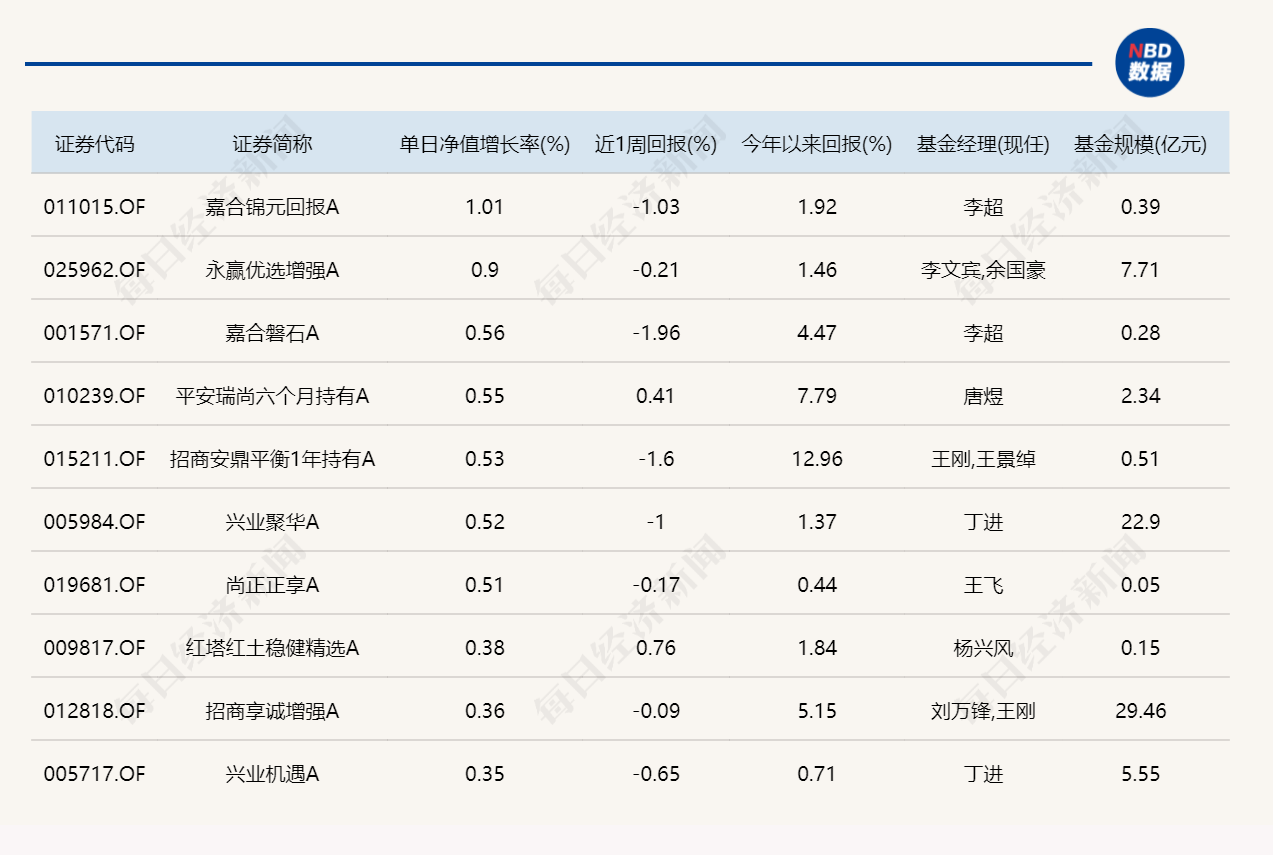Click manager cell 杨兴风
The image size is (1273, 855).
pos(983,648)
